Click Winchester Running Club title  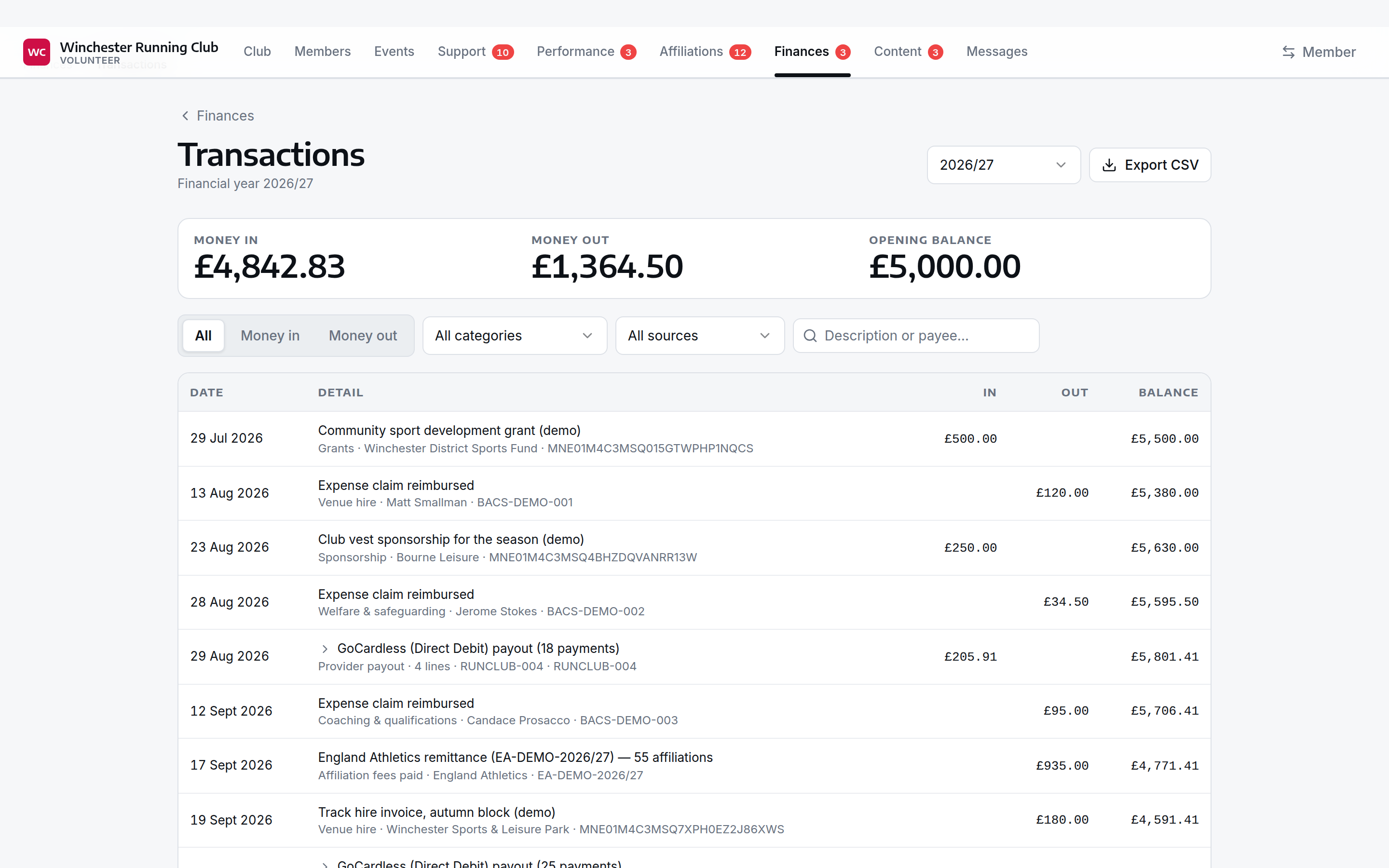coord(139,47)
